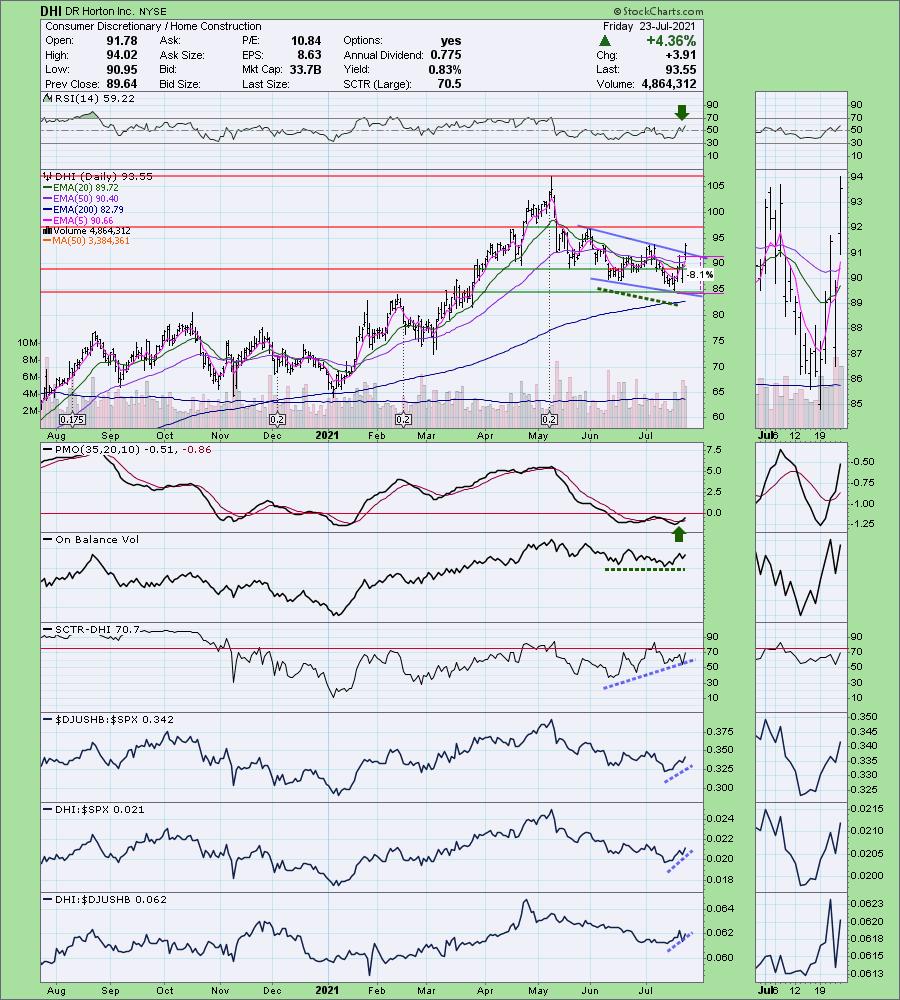This screenshot has width=900, height=1000.
Task: Click the $DJUSHB:$SPX 0.342 label
Action: tap(114, 719)
